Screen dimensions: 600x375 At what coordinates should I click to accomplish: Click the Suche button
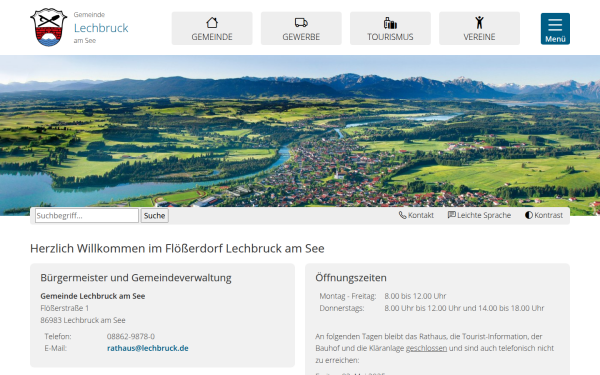(155, 215)
